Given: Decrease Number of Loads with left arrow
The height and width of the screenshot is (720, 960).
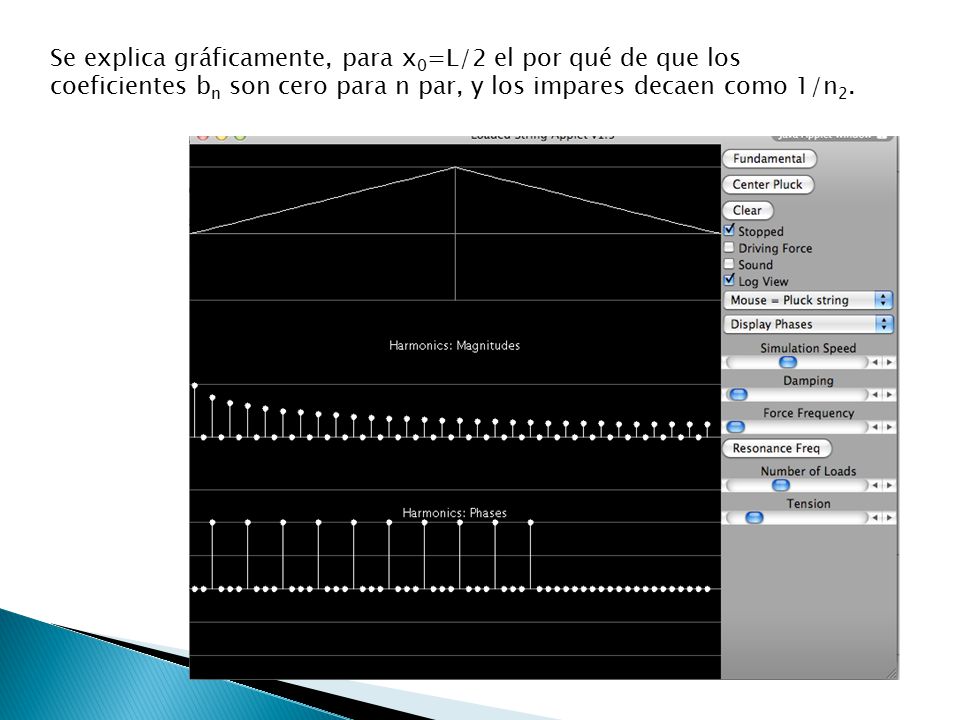Looking at the screenshot, I should click(876, 486).
